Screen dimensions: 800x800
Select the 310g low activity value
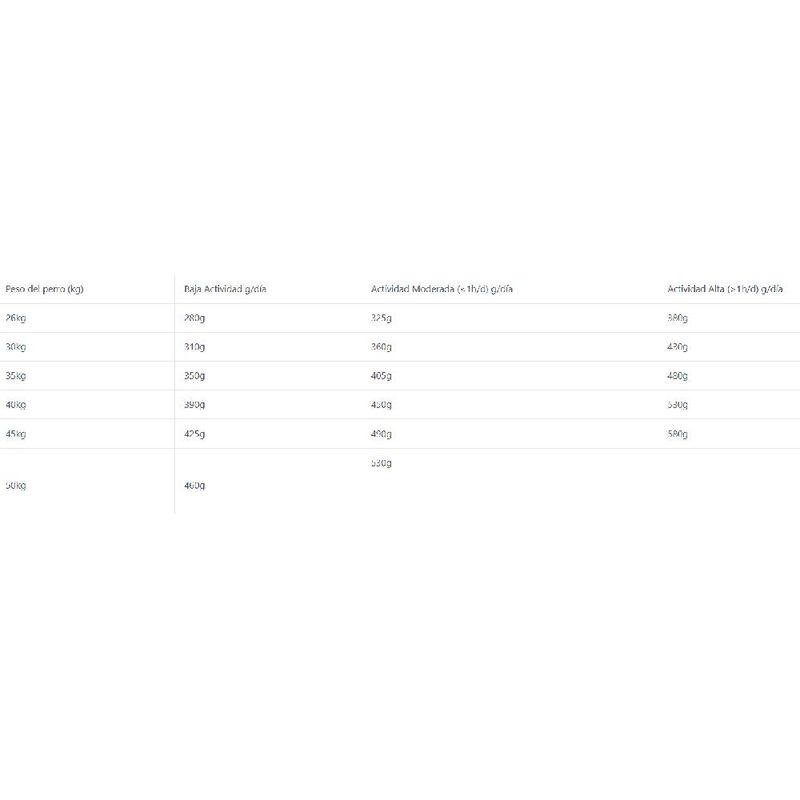(194, 347)
